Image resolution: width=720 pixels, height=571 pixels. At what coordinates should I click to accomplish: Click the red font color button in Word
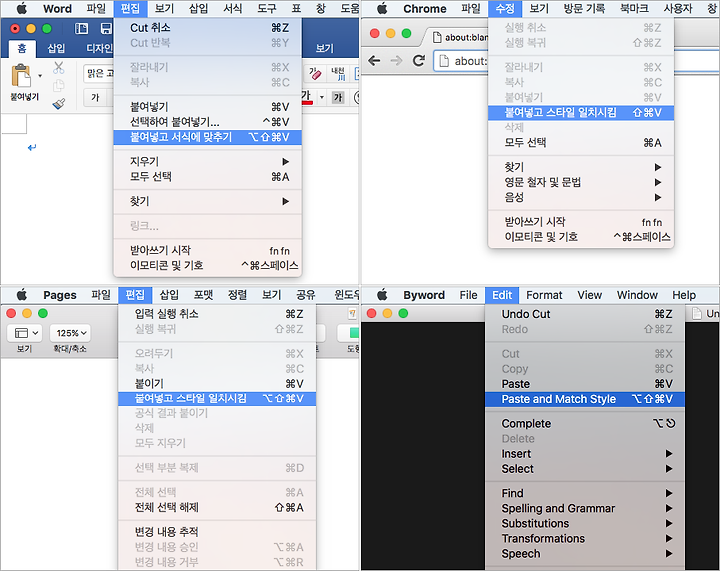point(307,97)
